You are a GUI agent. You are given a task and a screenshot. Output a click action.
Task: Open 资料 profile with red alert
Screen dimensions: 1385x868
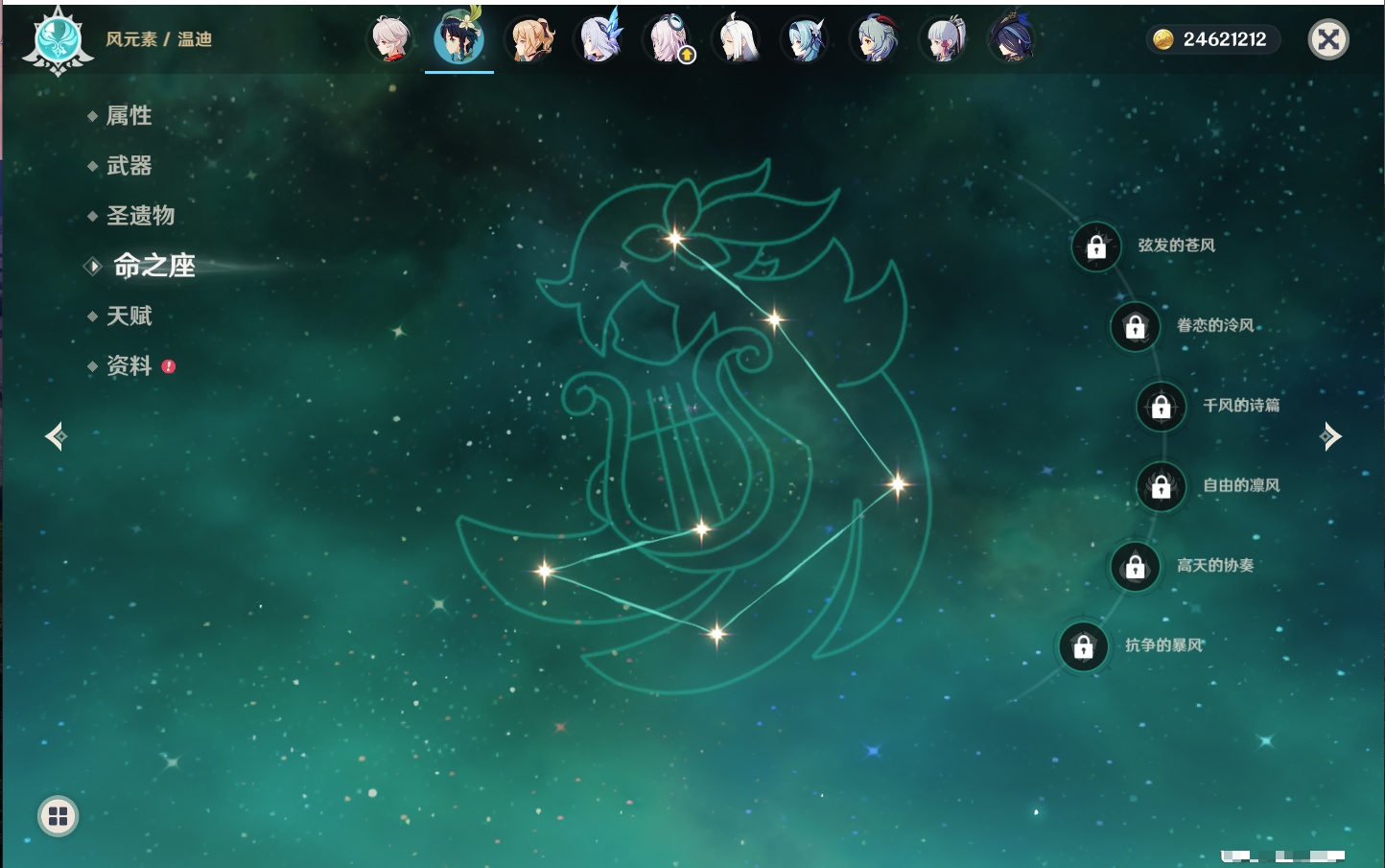pos(129,365)
